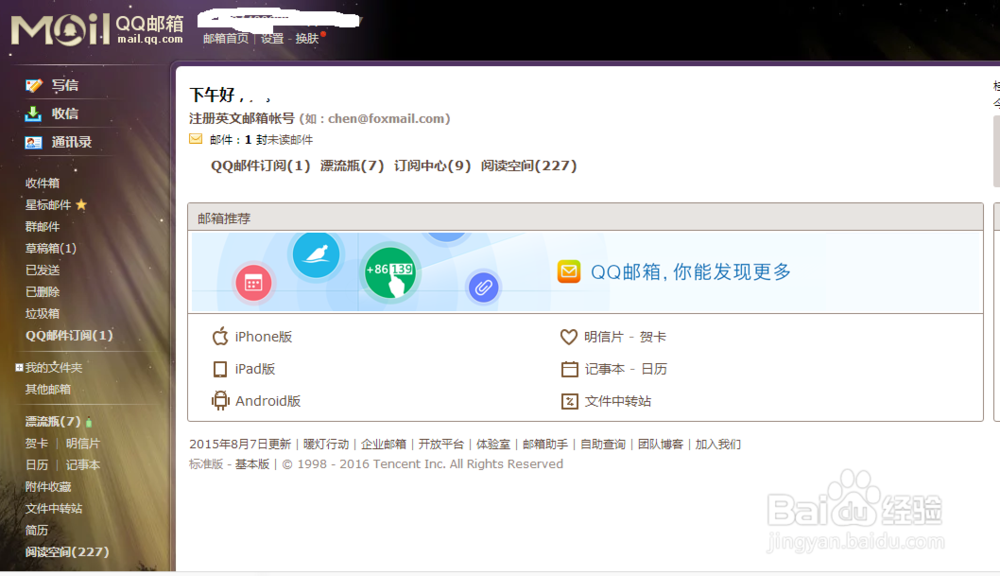Click 写信 compose text
Image resolution: width=1000 pixels, height=576 pixels.
pyautogui.click(x=65, y=85)
